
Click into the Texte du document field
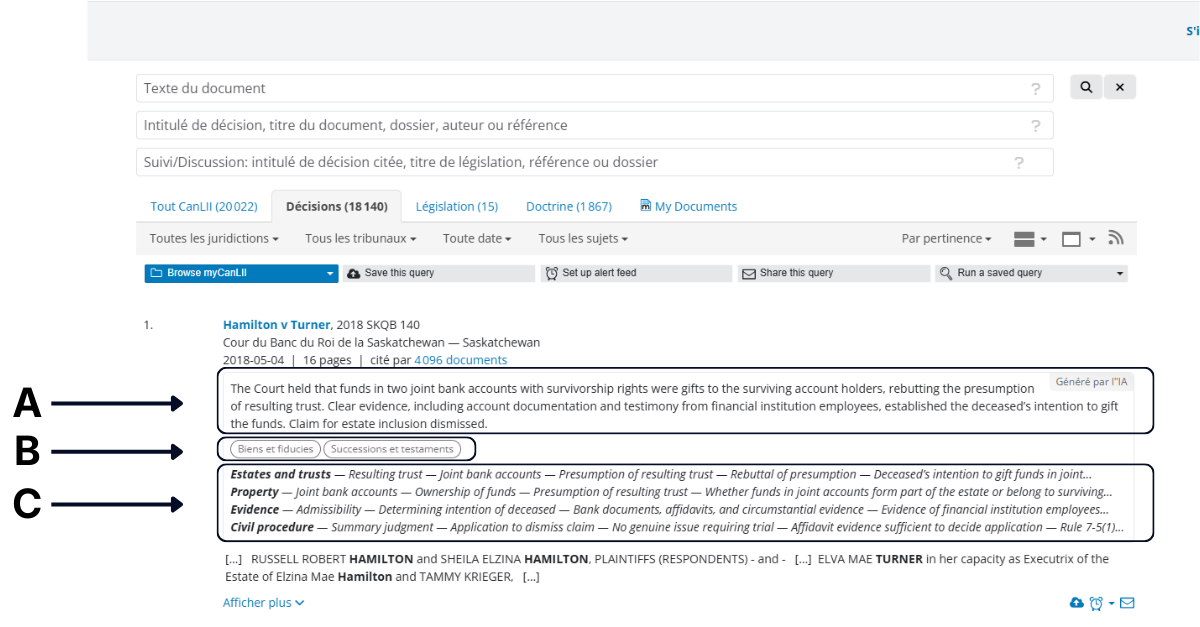coord(580,89)
